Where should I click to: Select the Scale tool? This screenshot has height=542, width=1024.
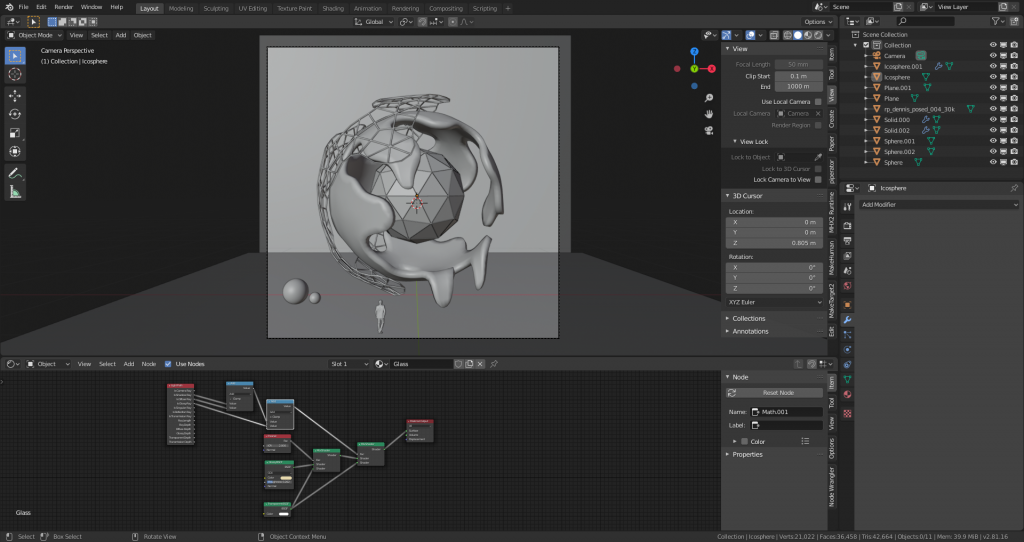[x=14, y=133]
